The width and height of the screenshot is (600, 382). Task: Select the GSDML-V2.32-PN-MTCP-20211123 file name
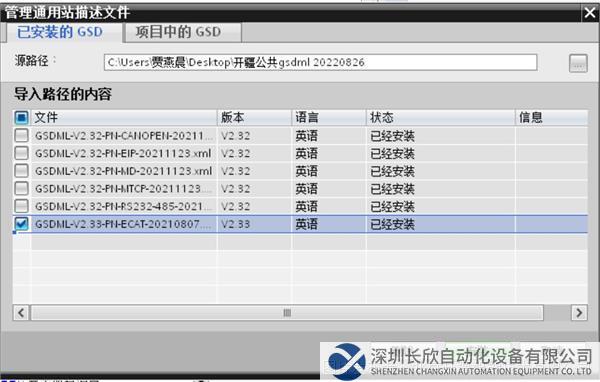123,188
